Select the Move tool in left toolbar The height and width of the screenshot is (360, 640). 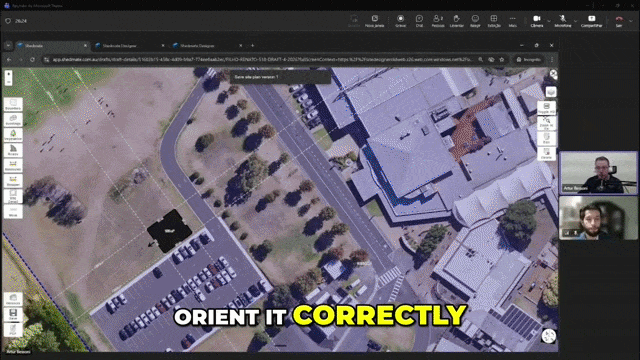pyautogui.click(x=13, y=211)
